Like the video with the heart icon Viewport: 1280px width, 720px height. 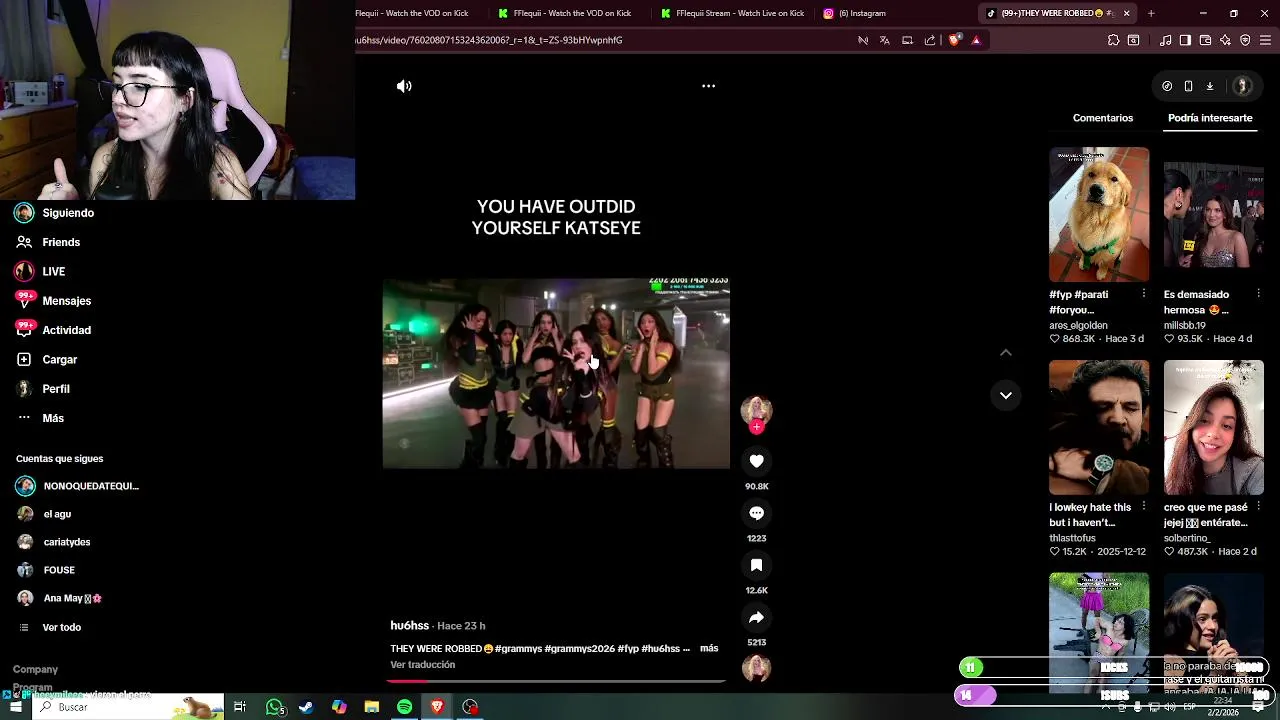(756, 461)
